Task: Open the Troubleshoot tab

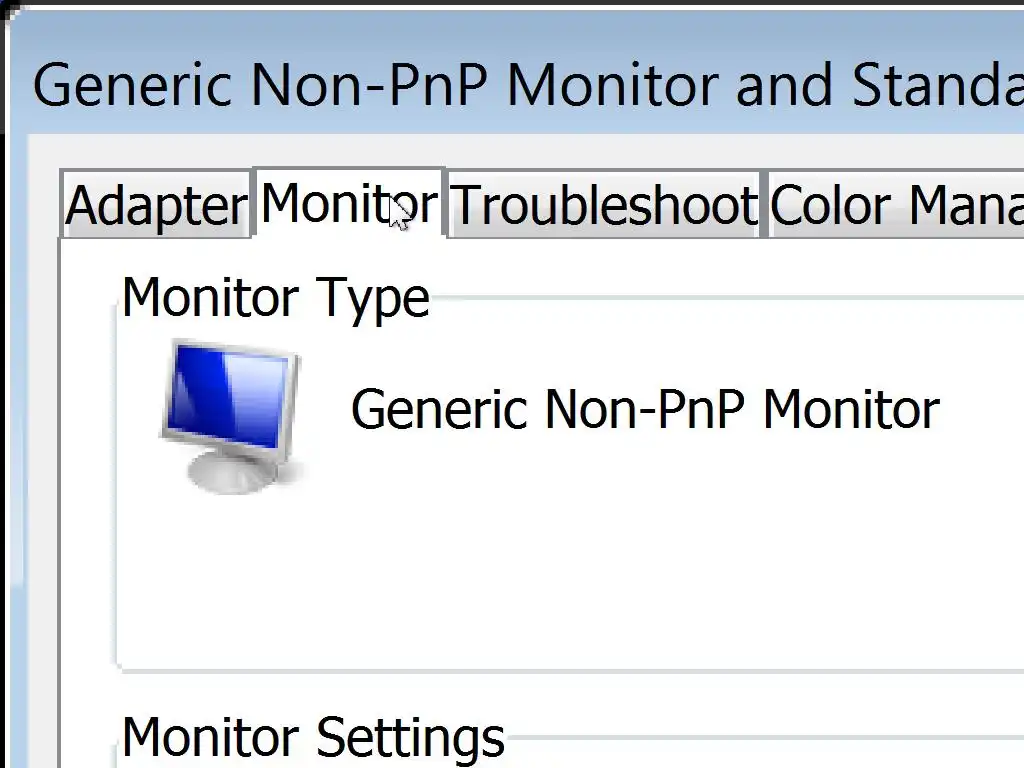Action: (x=604, y=206)
